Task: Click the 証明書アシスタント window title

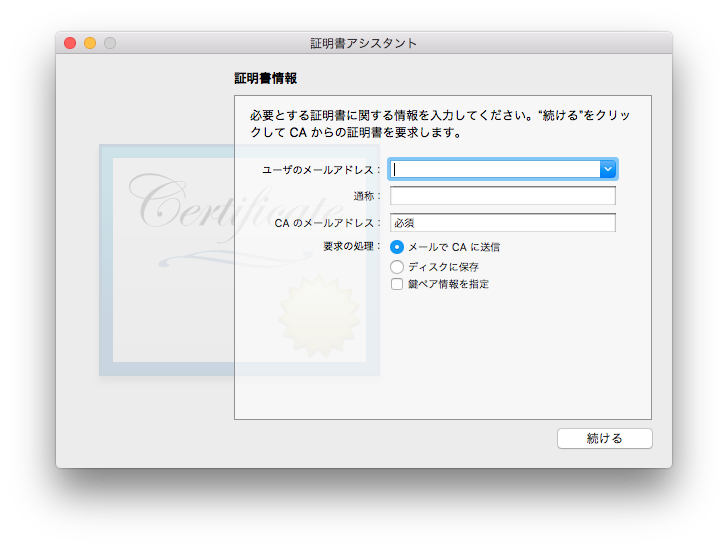Action: click(x=364, y=43)
